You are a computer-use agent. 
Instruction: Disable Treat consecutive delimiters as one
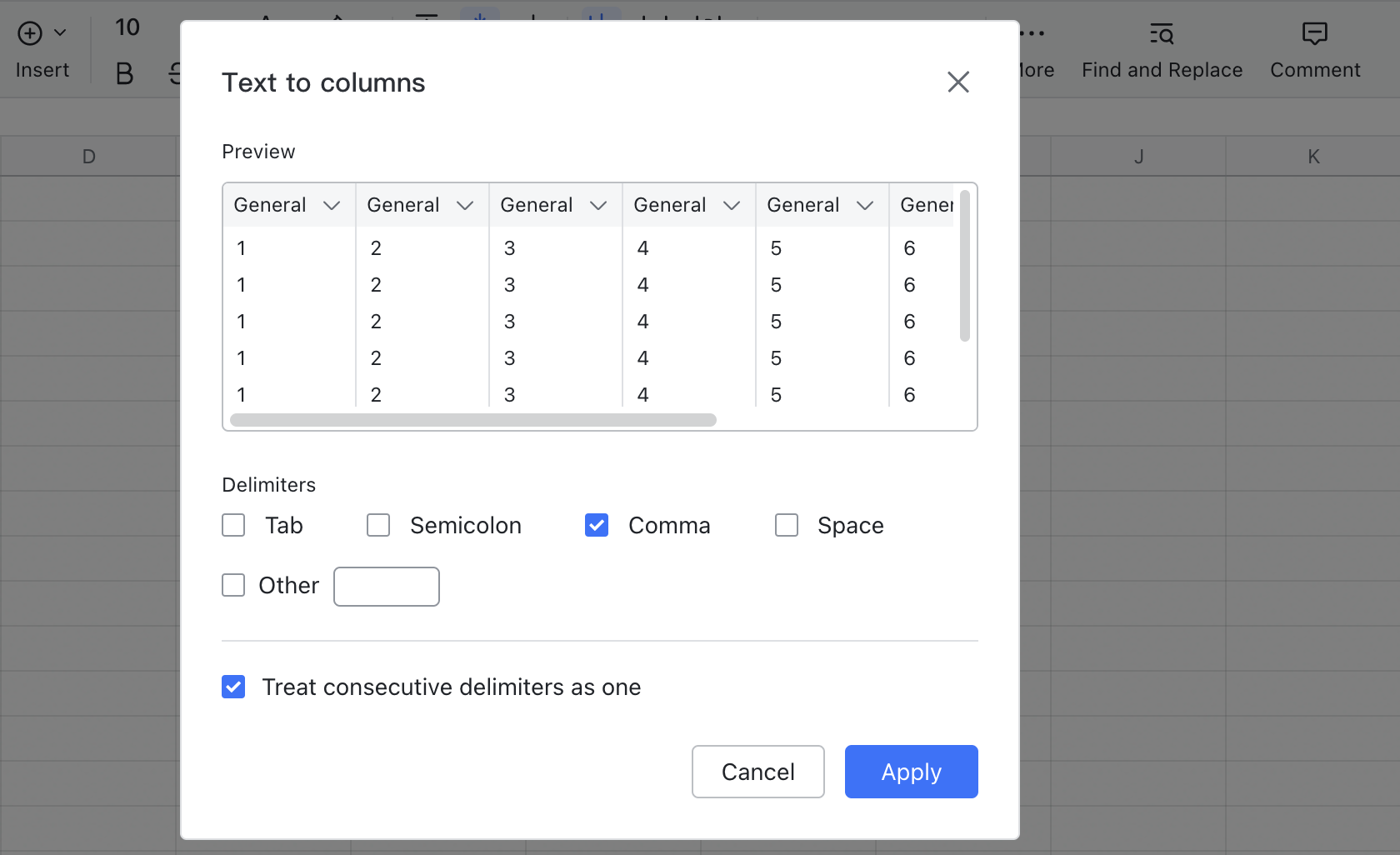(x=233, y=687)
